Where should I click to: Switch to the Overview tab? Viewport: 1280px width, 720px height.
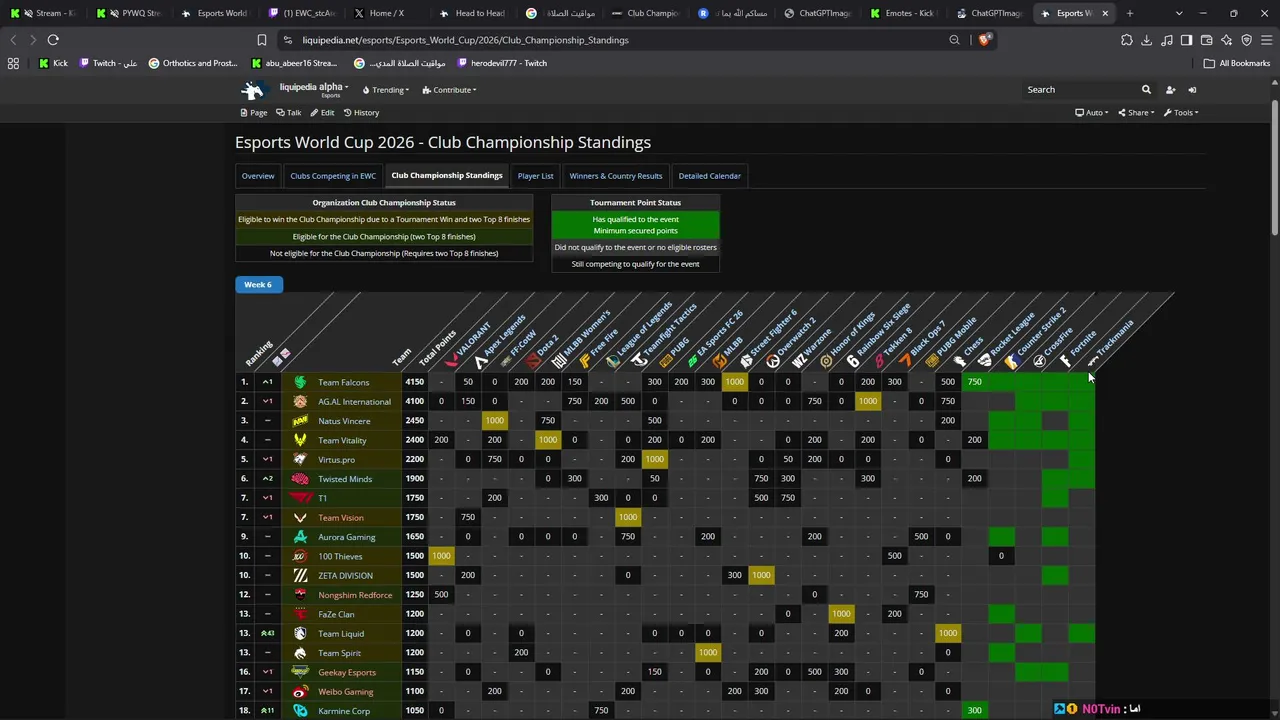pyautogui.click(x=258, y=176)
